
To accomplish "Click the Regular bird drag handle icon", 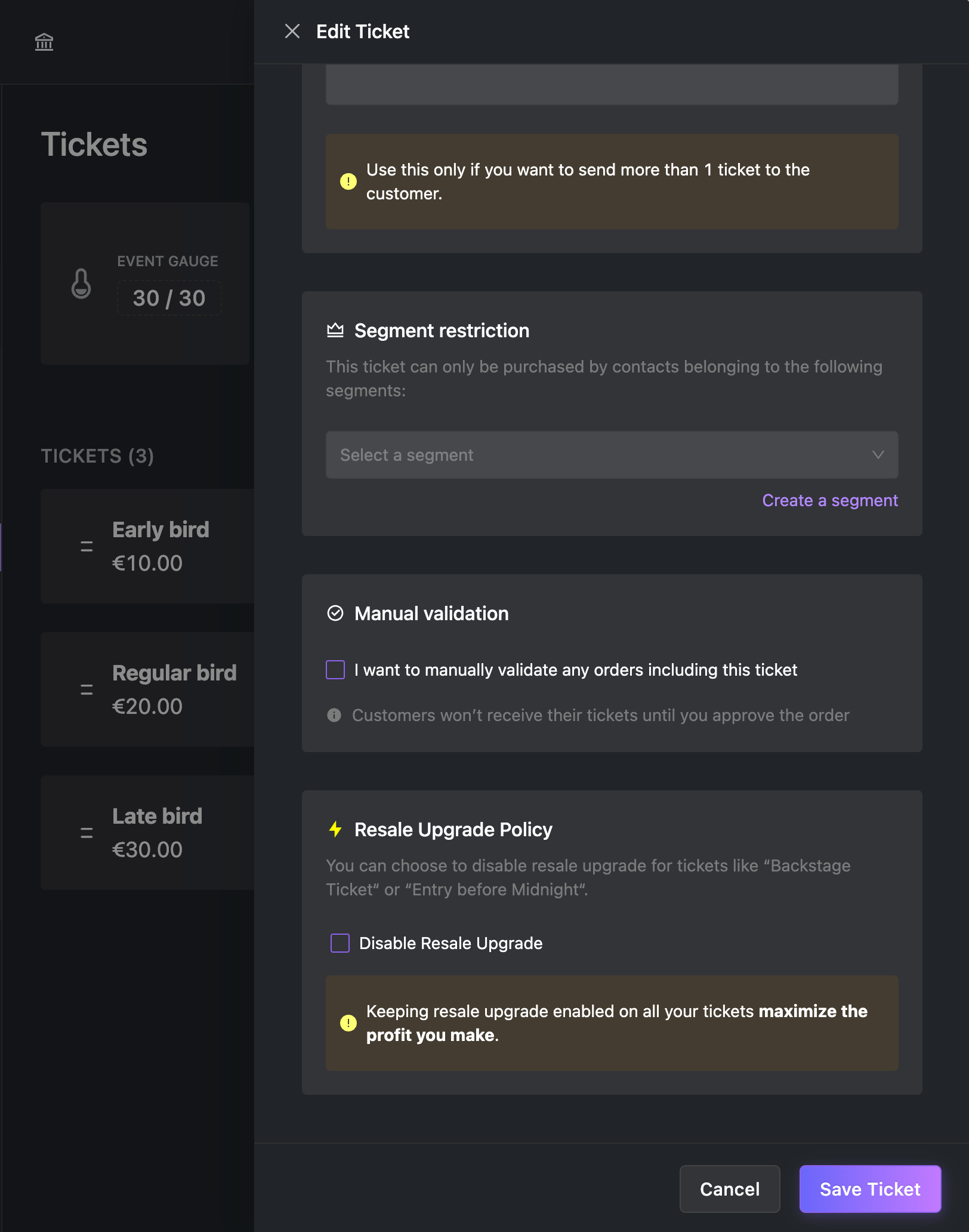I will click(x=87, y=689).
